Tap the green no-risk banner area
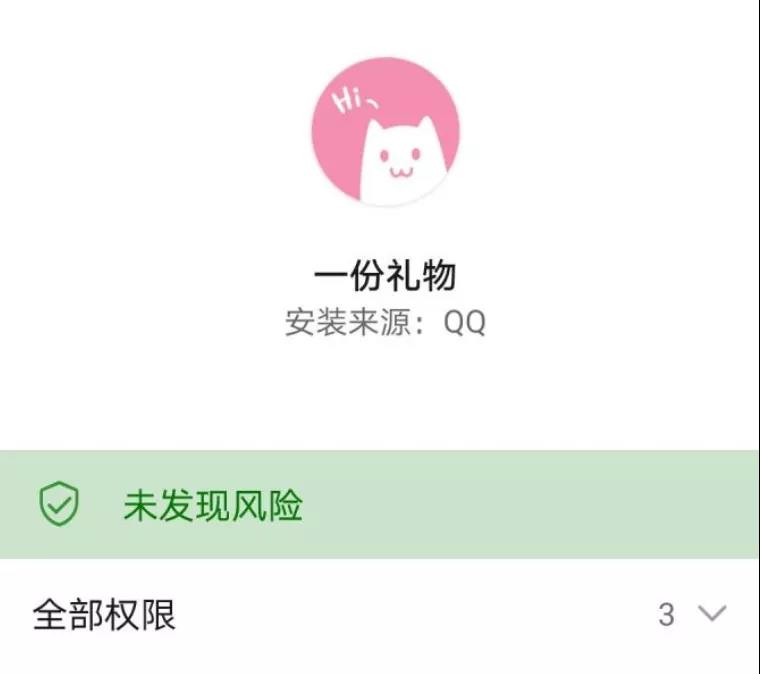Screen dimensions: 760x674 380,504
